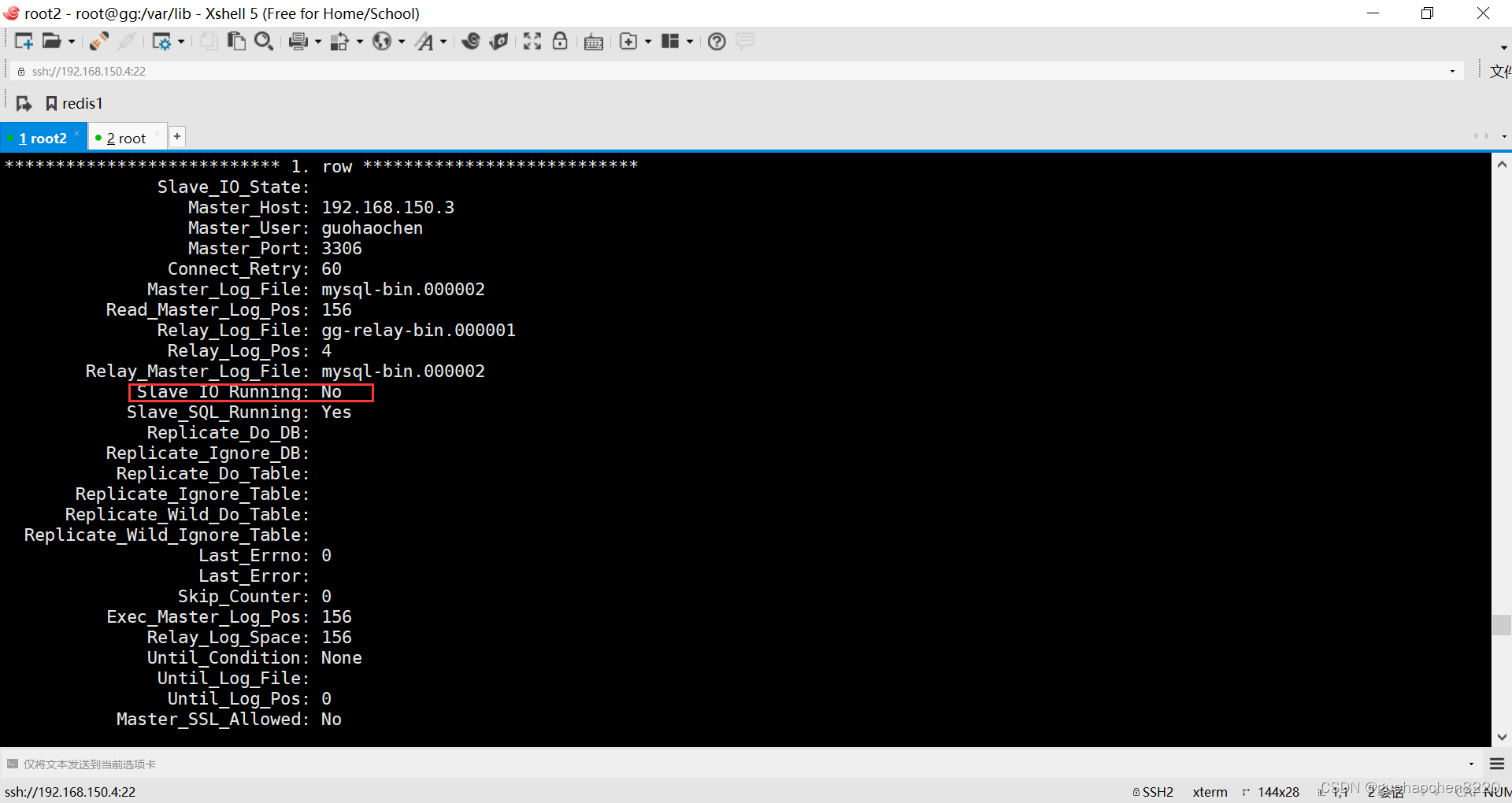Click the terminal scrollbar up arrow
This screenshot has height=803, width=1512.
point(1502,165)
